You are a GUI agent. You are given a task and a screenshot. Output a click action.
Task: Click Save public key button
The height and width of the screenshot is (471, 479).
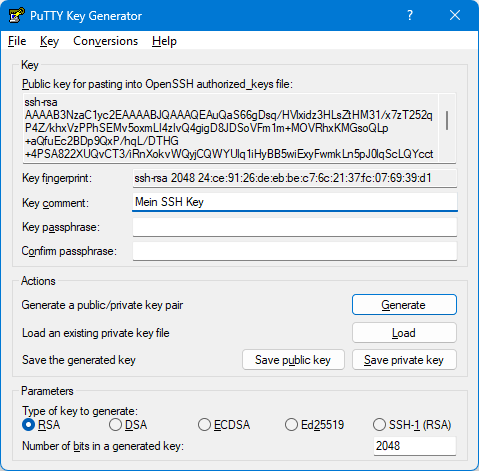pyautogui.click(x=293, y=360)
